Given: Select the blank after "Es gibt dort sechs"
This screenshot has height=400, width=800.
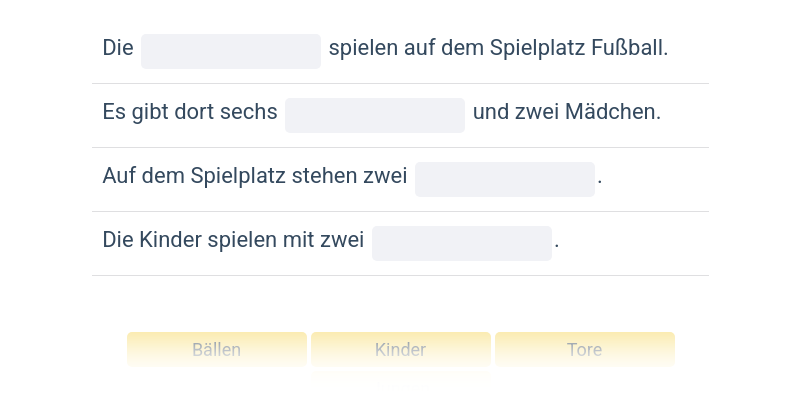Looking at the screenshot, I should pyautogui.click(x=375, y=115).
